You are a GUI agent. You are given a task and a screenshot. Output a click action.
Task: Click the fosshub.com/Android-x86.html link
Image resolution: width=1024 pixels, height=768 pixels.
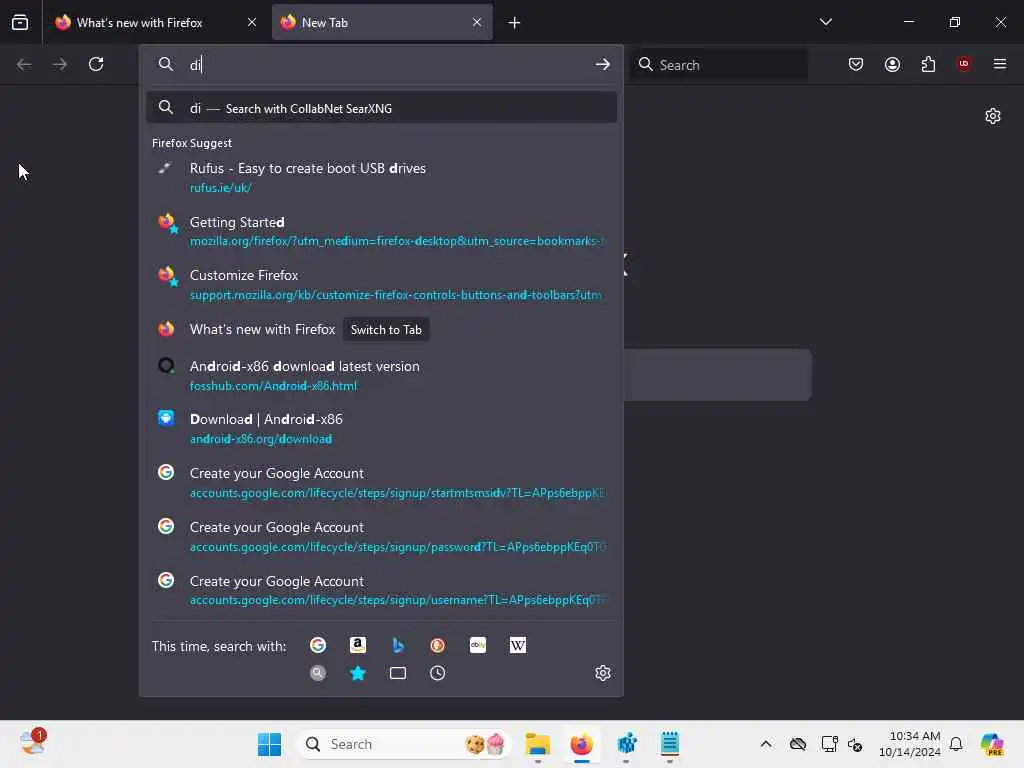(x=273, y=386)
